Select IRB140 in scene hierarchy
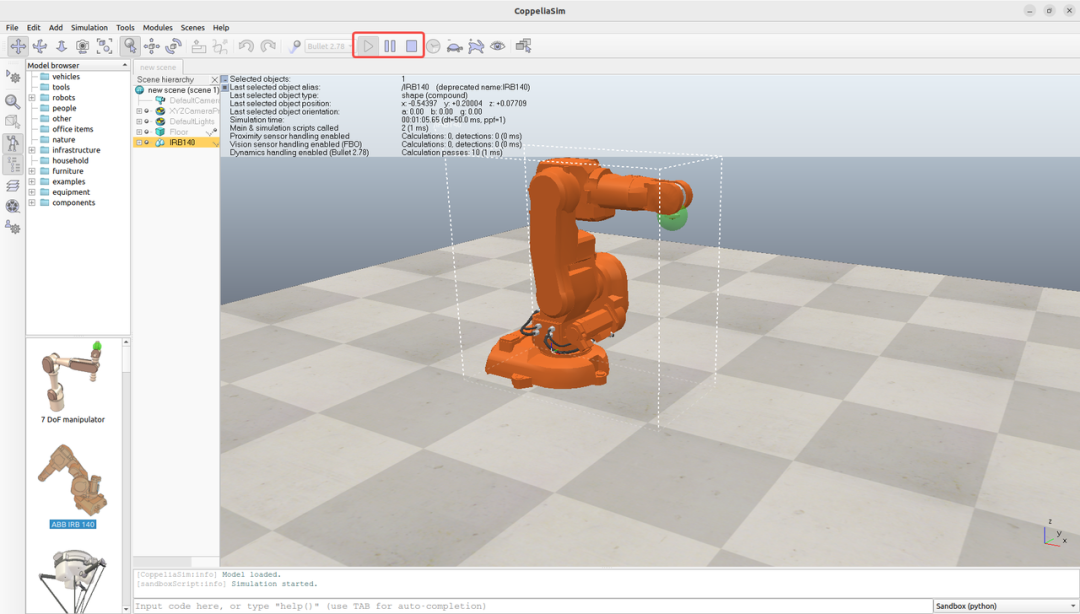 [x=182, y=143]
